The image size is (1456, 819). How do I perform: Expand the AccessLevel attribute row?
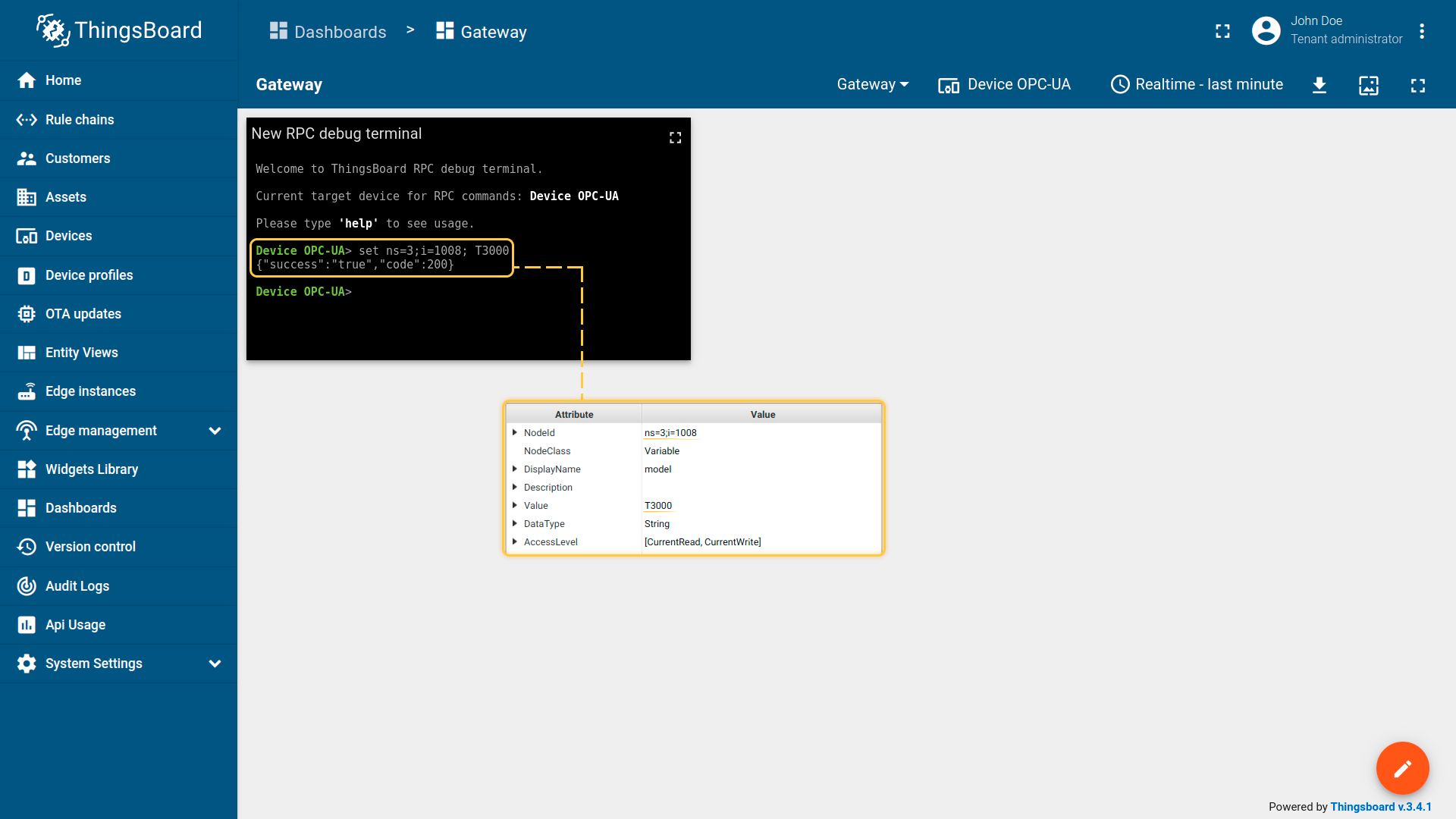[x=515, y=541]
